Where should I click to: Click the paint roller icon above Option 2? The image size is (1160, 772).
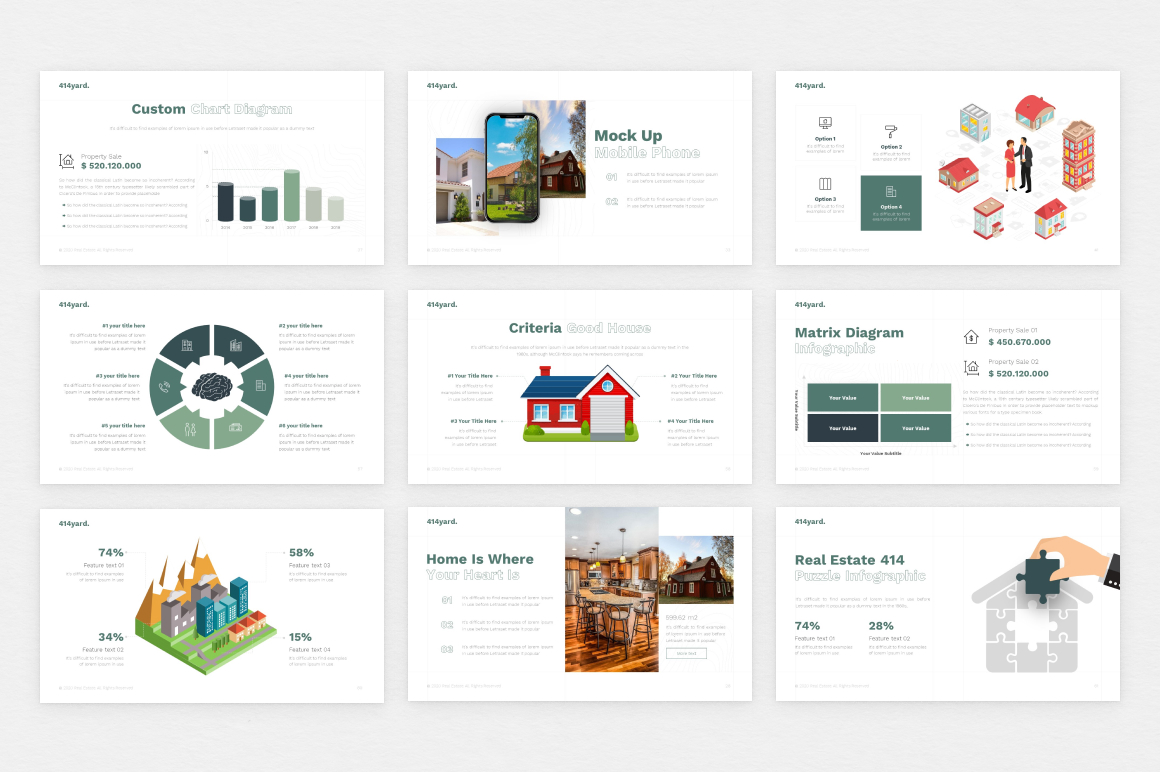coord(891,131)
